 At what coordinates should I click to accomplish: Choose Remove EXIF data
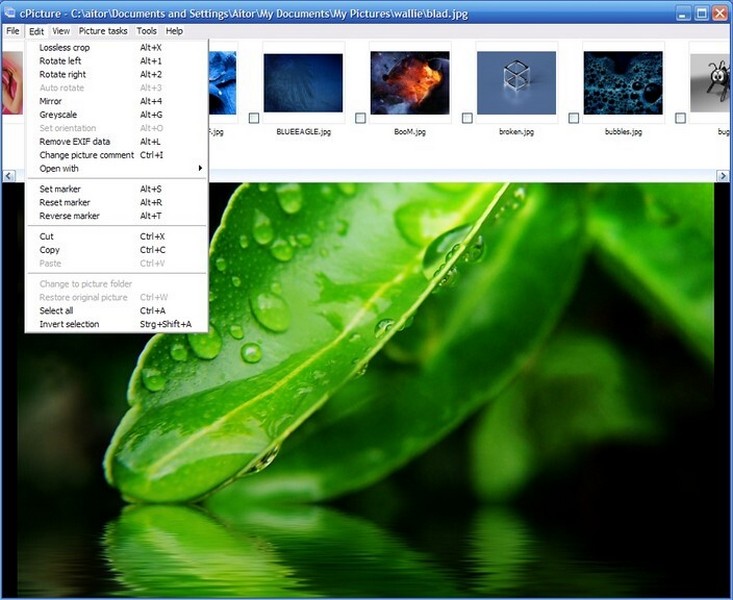coord(116,141)
